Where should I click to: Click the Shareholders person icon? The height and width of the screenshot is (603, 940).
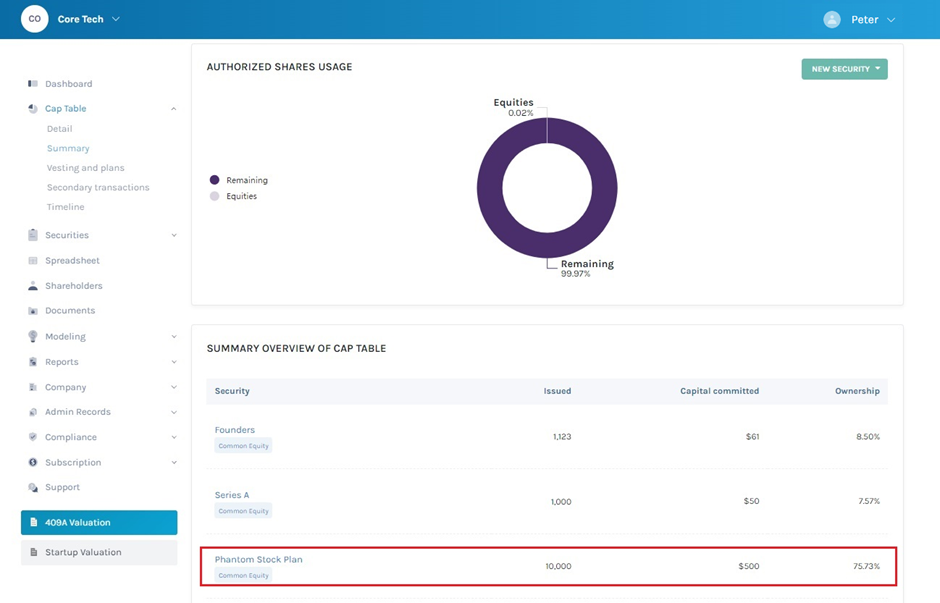click(33, 286)
